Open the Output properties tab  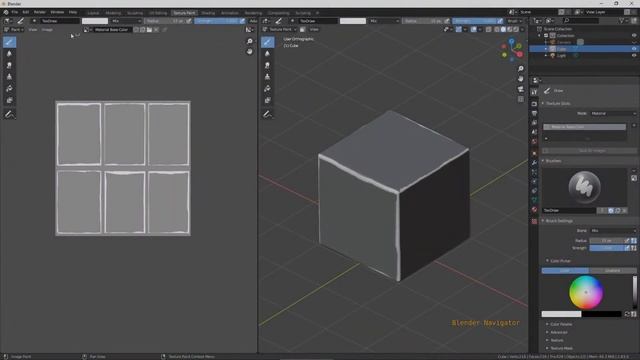[534, 113]
